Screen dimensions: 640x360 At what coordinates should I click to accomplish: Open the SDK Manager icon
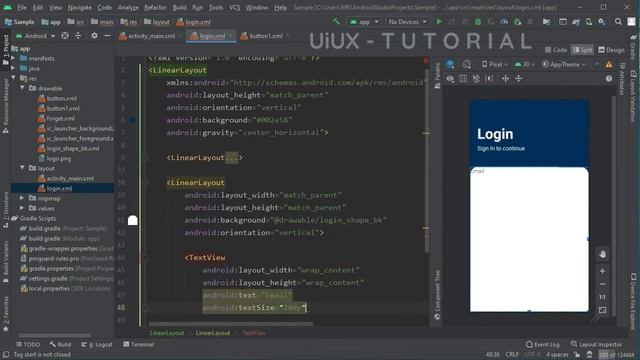[602, 22]
